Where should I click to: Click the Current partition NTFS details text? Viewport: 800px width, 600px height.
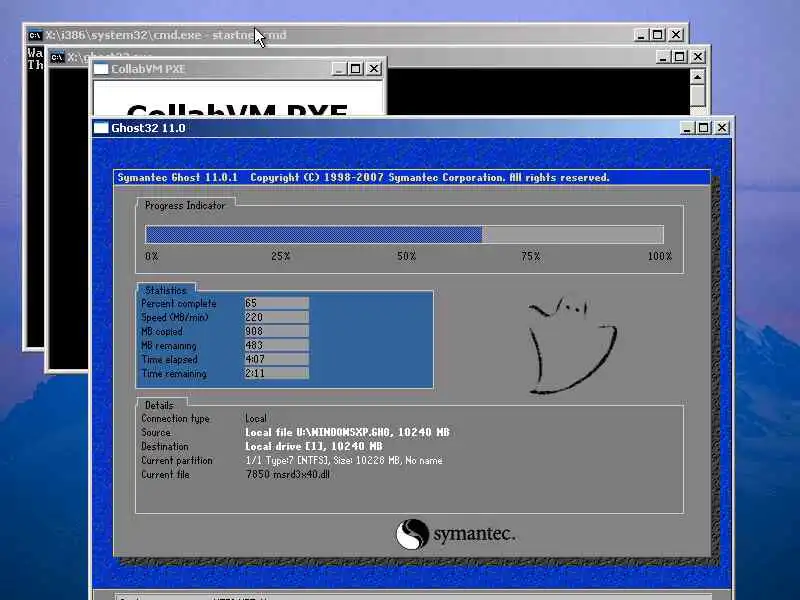point(344,460)
